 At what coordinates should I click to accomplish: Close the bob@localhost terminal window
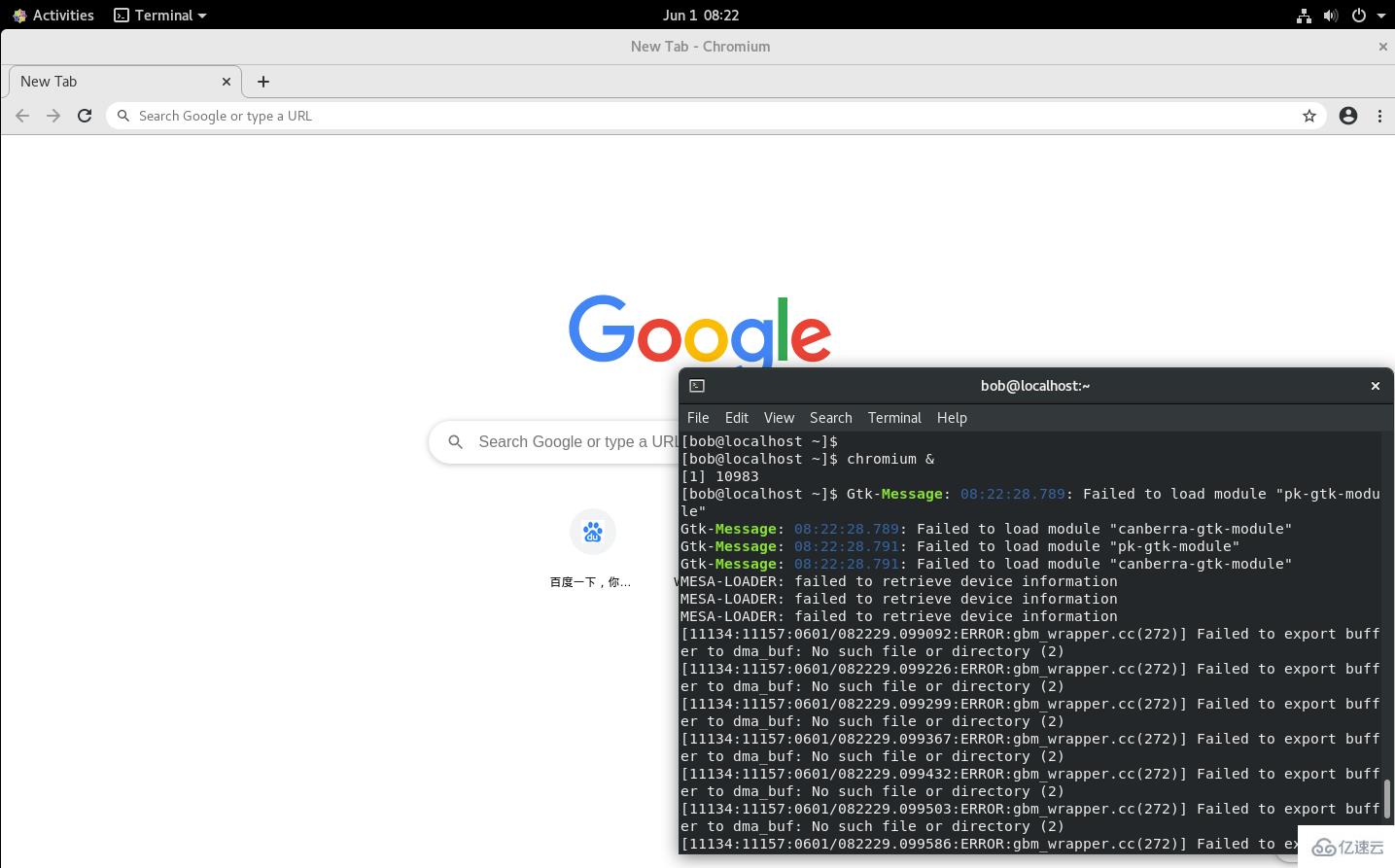click(x=1376, y=386)
